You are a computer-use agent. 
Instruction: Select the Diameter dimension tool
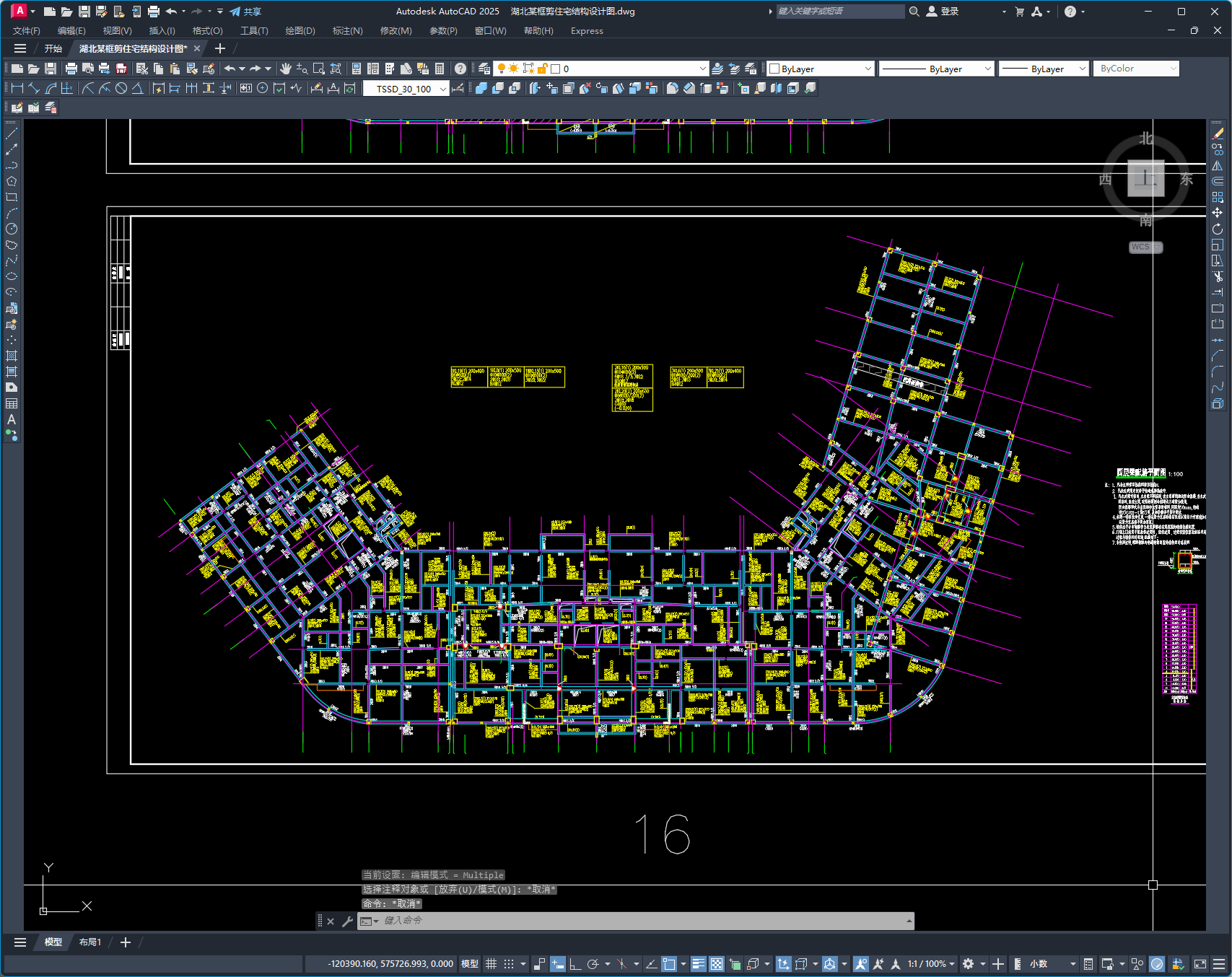click(x=121, y=88)
